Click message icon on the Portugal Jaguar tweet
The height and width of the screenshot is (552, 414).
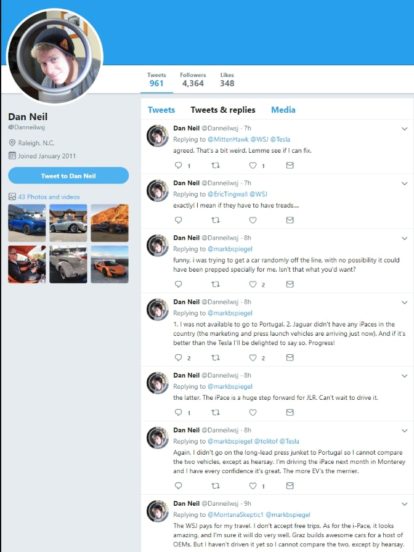pos(290,358)
